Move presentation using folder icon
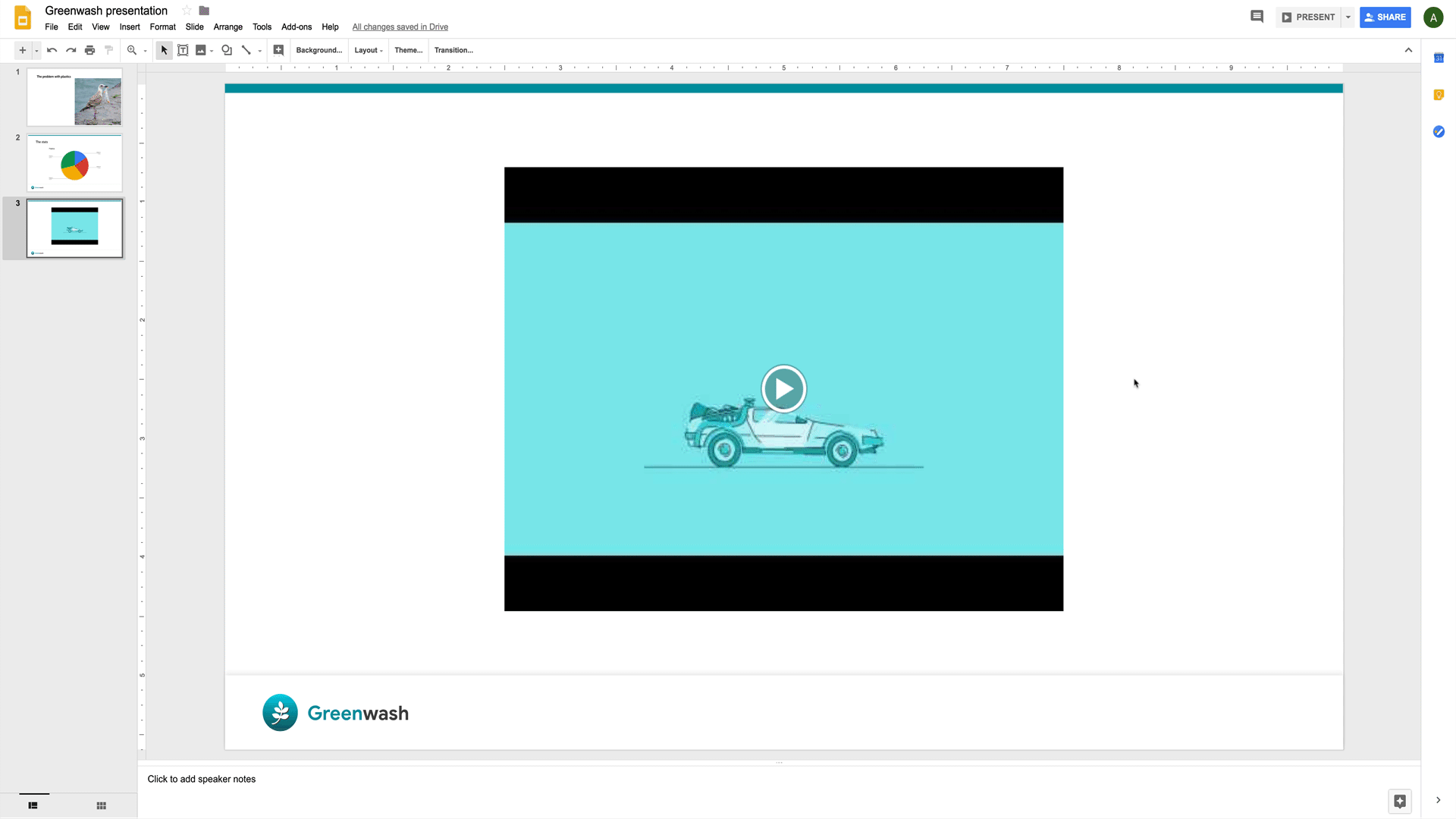The height and width of the screenshot is (819, 1456). [204, 11]
